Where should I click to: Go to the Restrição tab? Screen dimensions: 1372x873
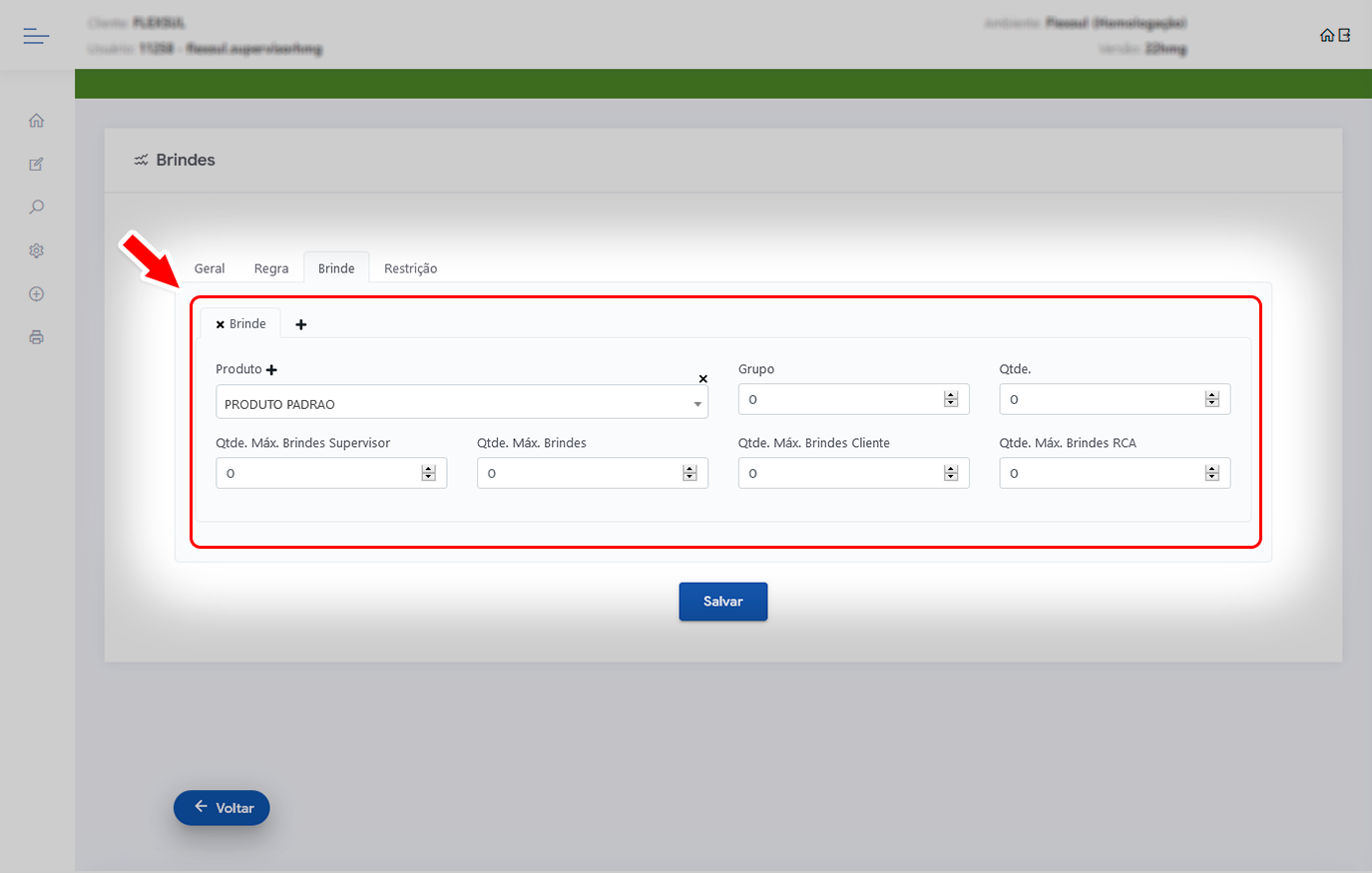point(410,268)
